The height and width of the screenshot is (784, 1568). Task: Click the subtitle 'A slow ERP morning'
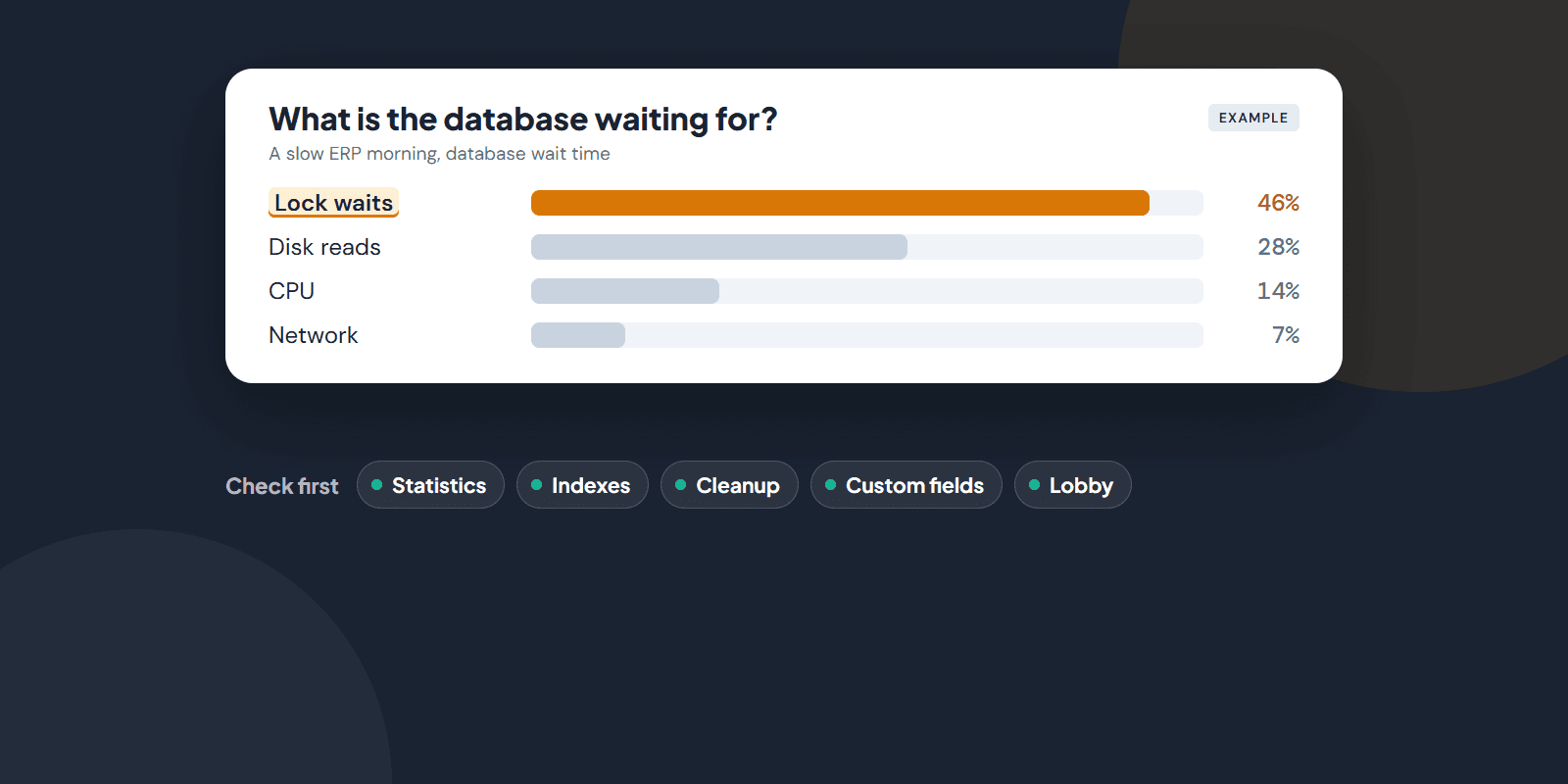coord(353,154)
